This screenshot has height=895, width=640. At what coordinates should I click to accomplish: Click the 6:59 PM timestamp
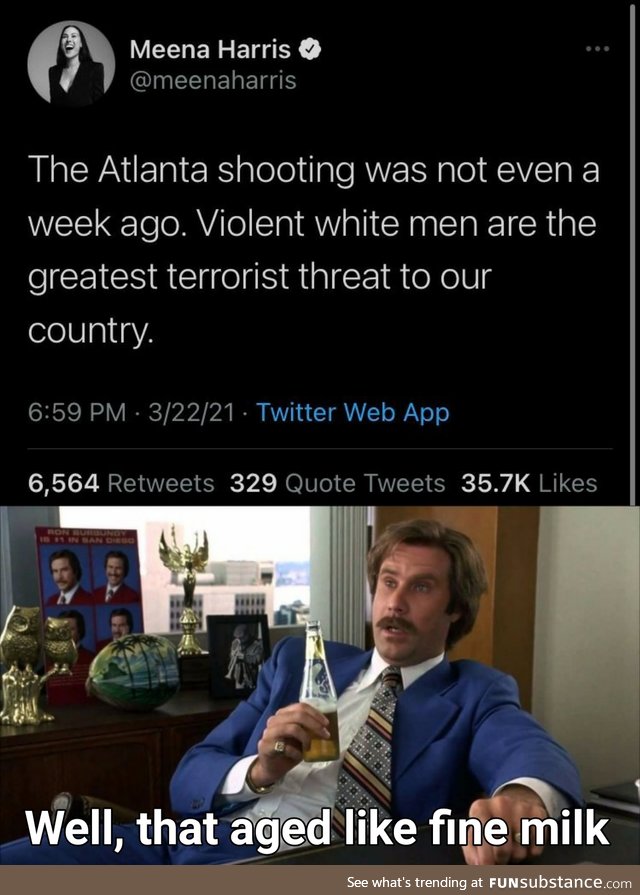point(77,412)
